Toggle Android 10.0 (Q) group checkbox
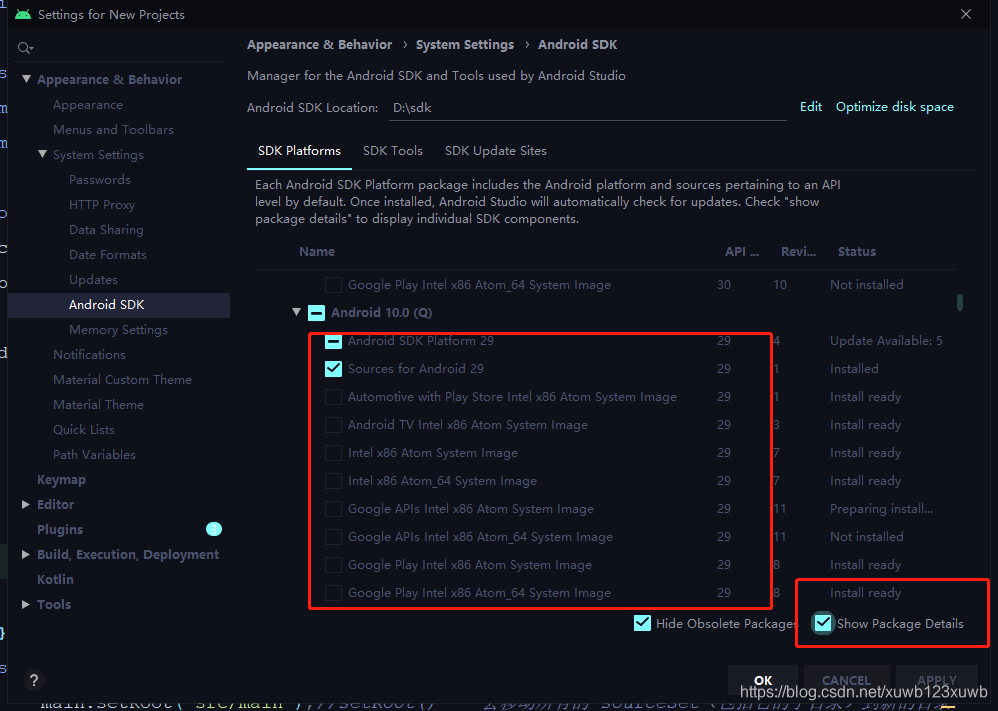998x711 pixels. click(316, 313)
